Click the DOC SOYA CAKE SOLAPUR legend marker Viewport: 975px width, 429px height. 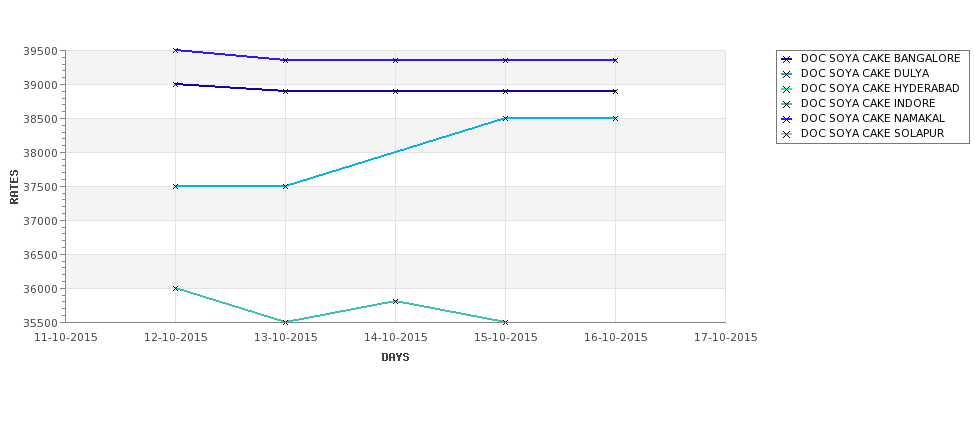787,134
